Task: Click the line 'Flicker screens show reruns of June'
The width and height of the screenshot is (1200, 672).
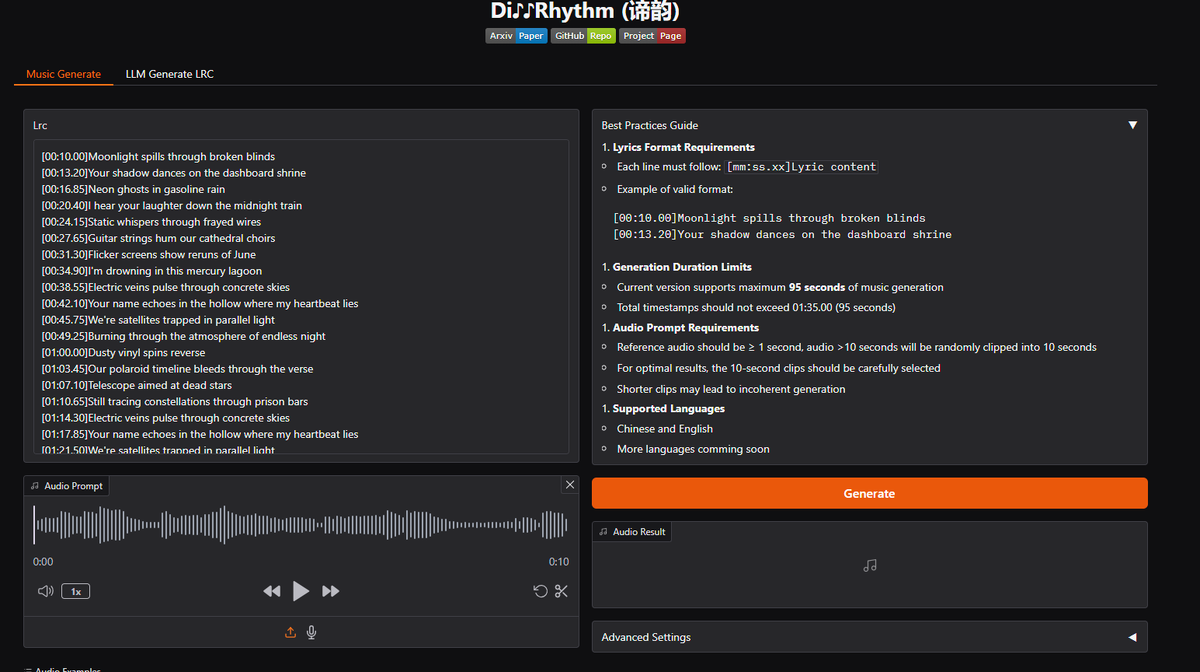Action: coord(149,255)
